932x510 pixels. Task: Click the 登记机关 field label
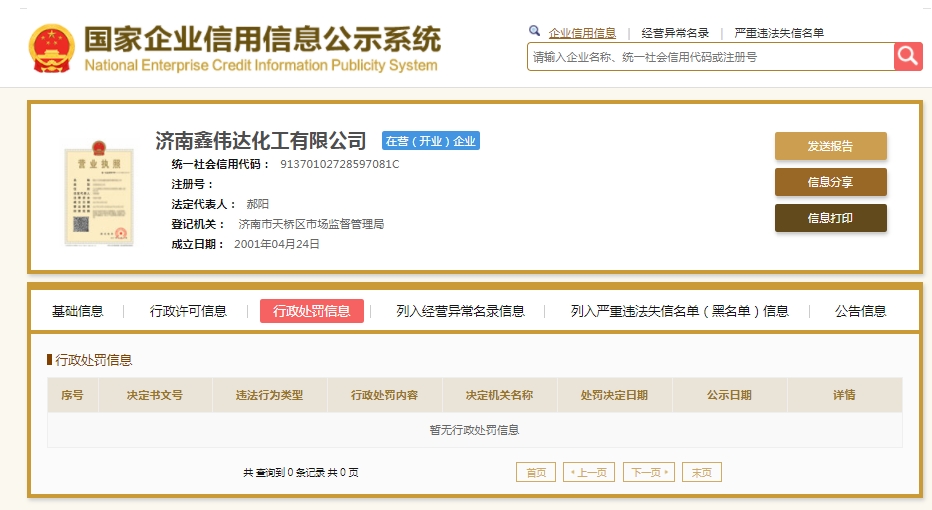coord(198,224)
